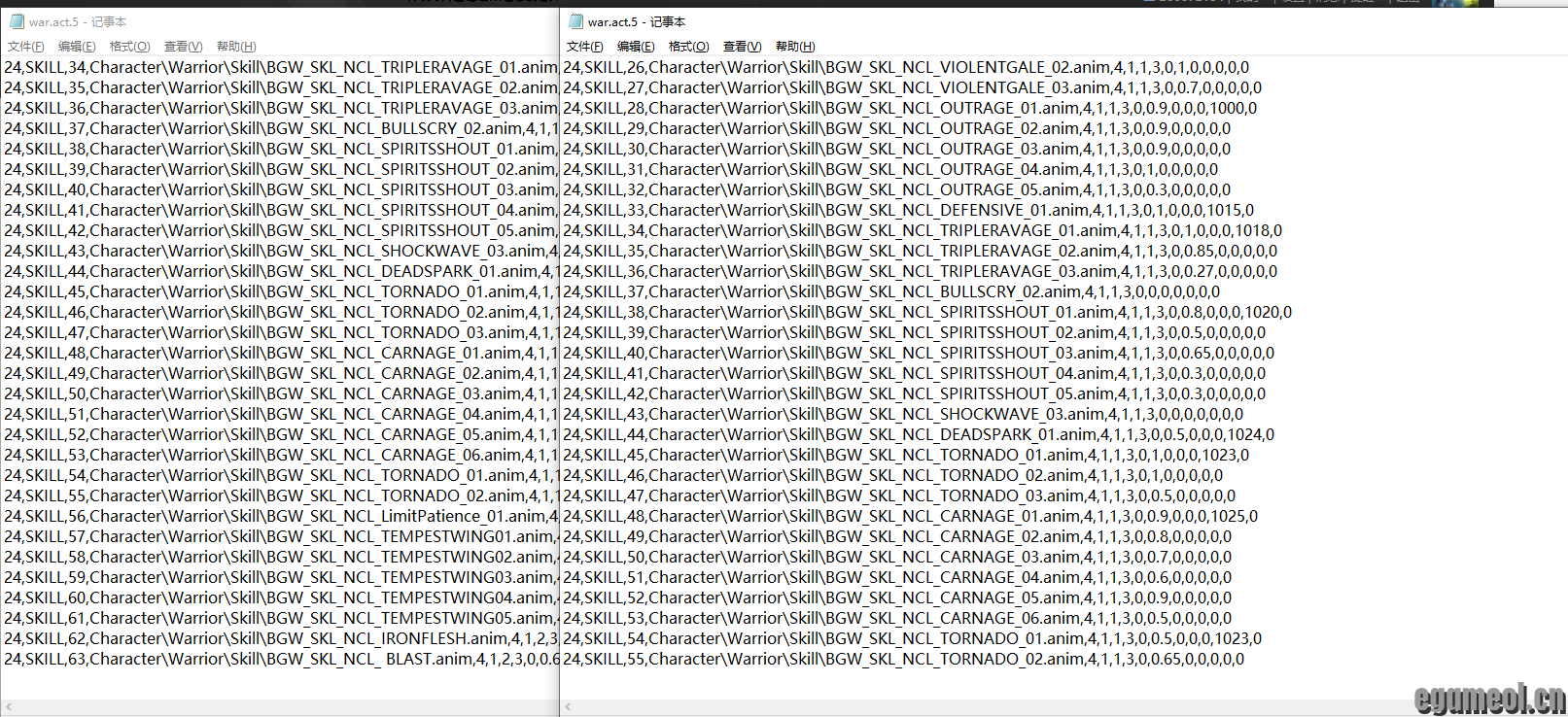Open 帮助(H) menu in right Notepad

(795, 47)
